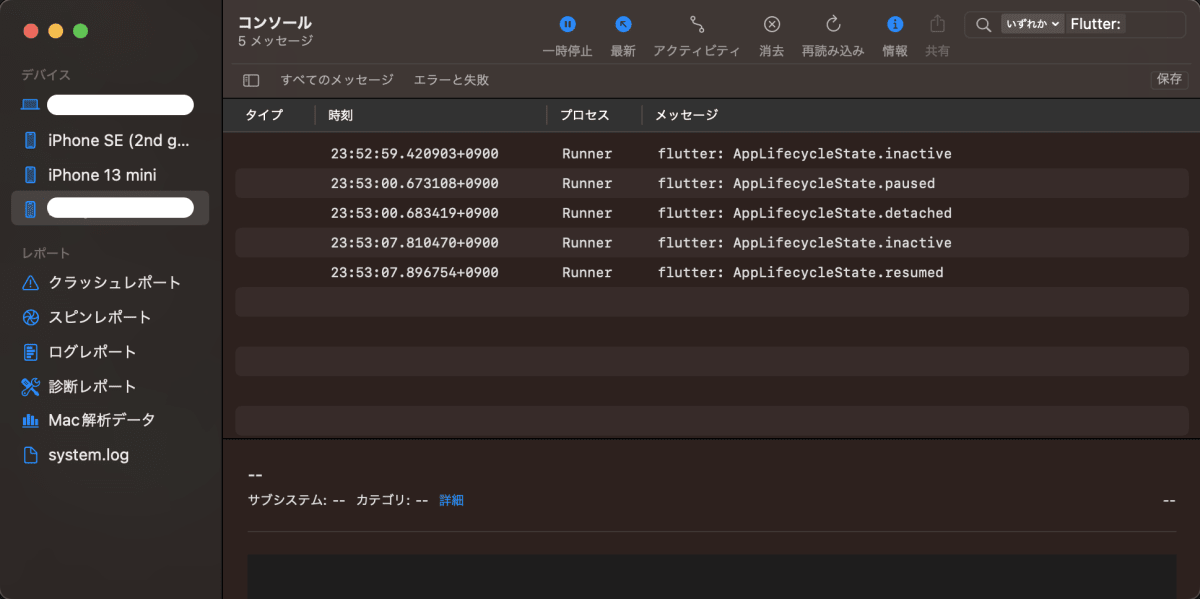
Task: Open the いずれか search filter dropdown
Action: [1032, 24]
